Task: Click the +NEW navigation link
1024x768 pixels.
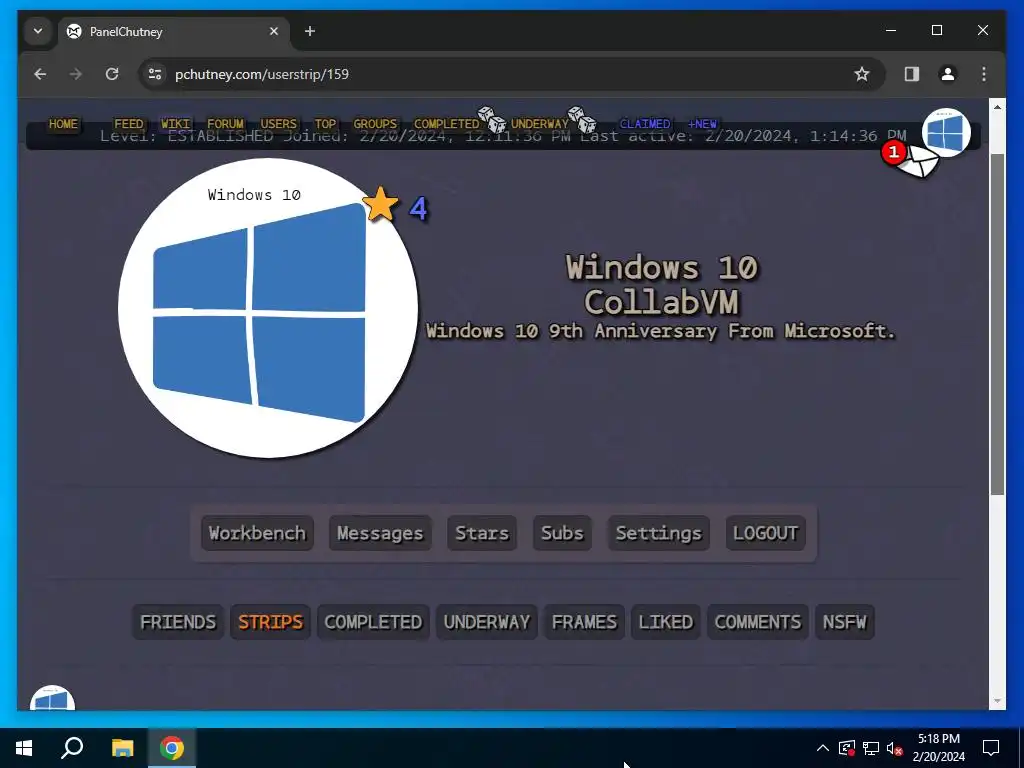Action: (x=702, y=123)
